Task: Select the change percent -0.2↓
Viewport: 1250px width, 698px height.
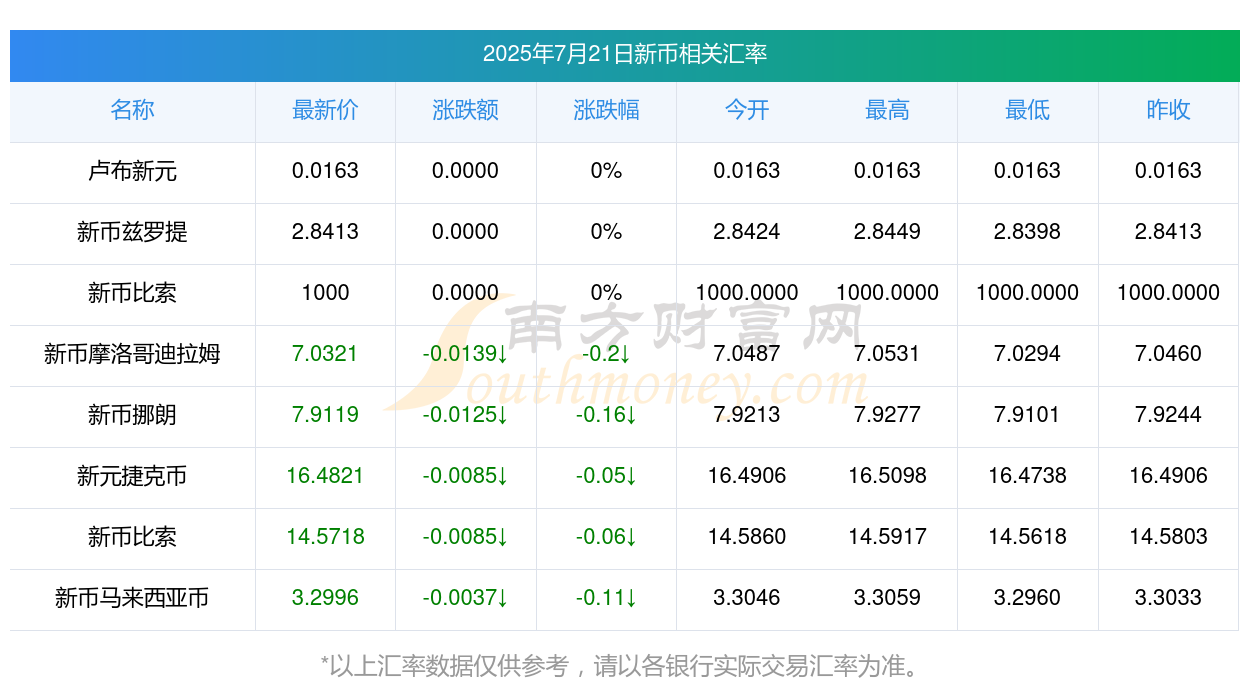Action: [606, 354]
